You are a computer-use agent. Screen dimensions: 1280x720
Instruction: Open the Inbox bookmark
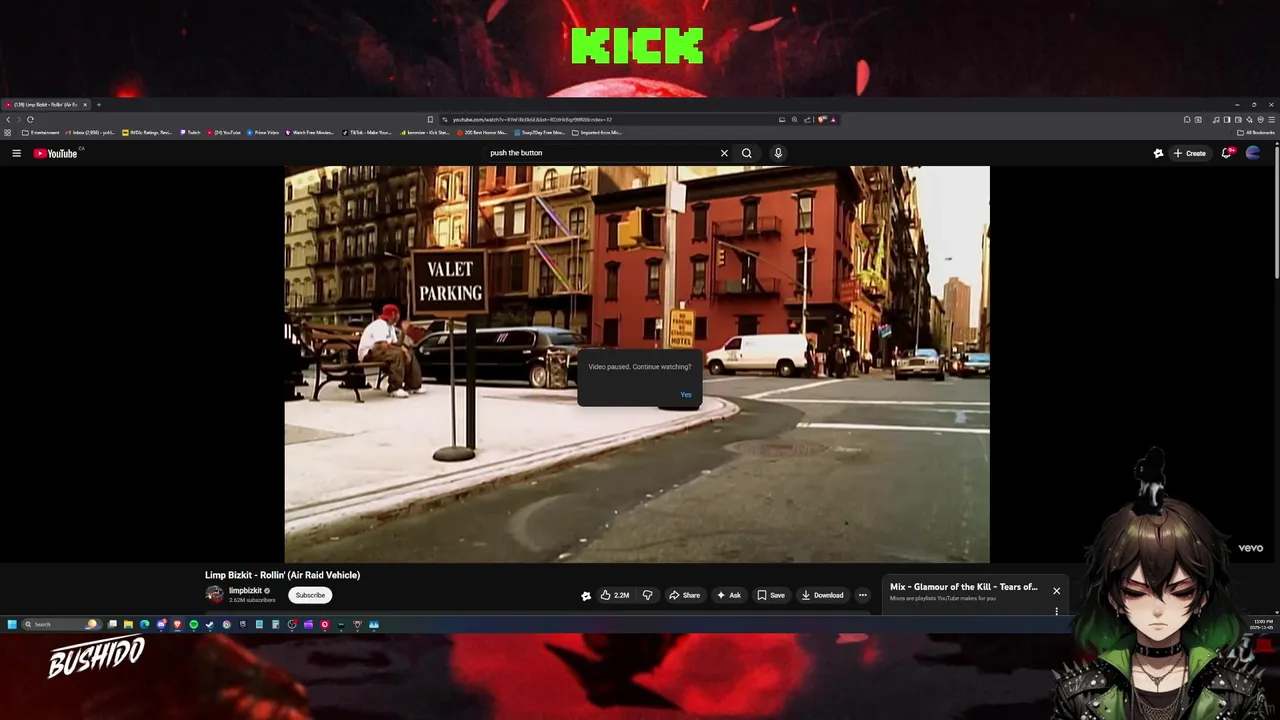(90, 132)
